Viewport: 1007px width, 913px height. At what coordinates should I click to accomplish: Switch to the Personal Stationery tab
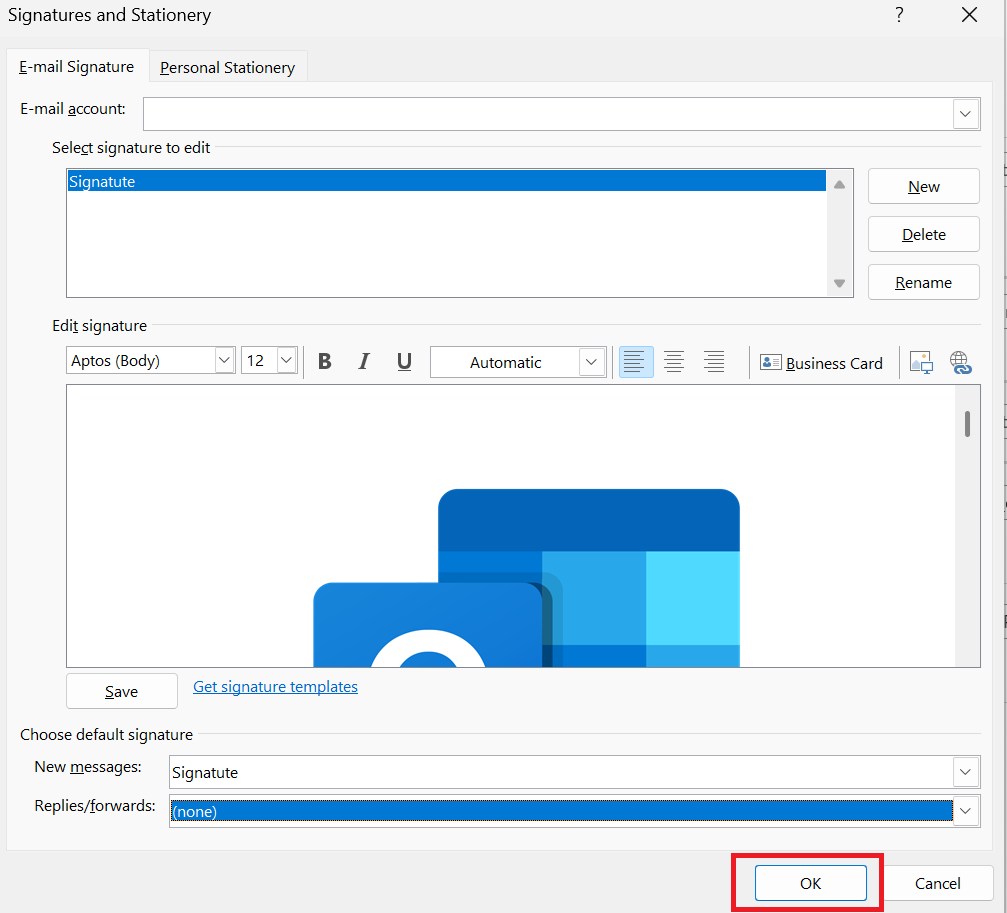tap(227, 66)
